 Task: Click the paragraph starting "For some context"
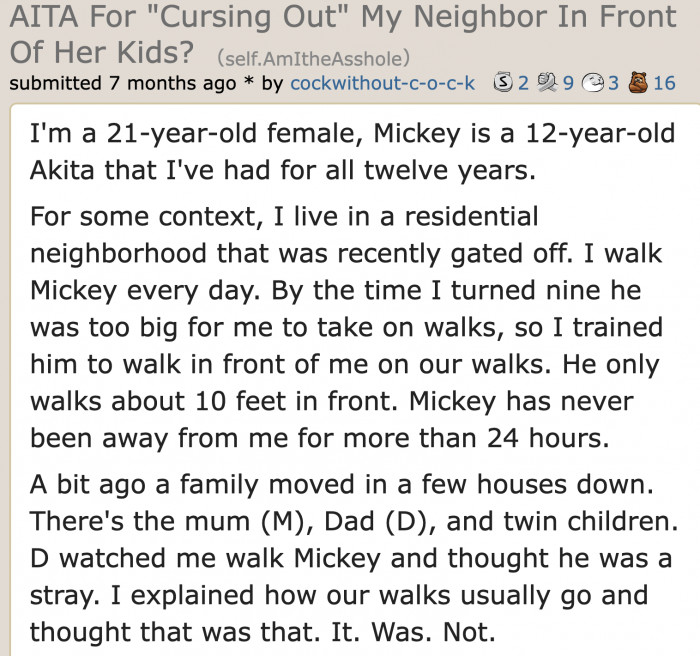tap(346, 327)
